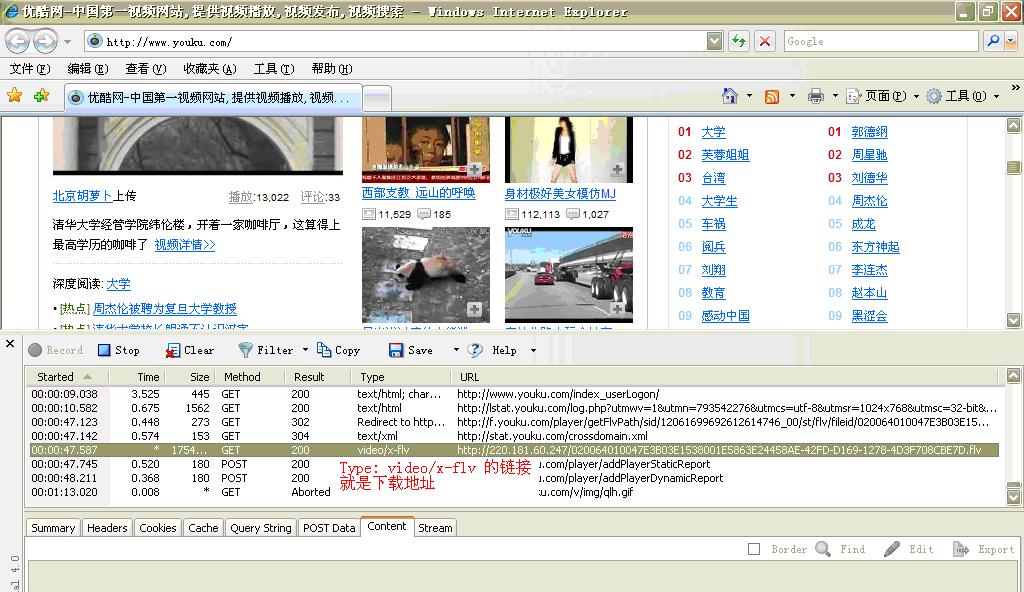Add panda video to playlist plus icon
Viewport: 1024px width, 592px height.
click(474, 309)
